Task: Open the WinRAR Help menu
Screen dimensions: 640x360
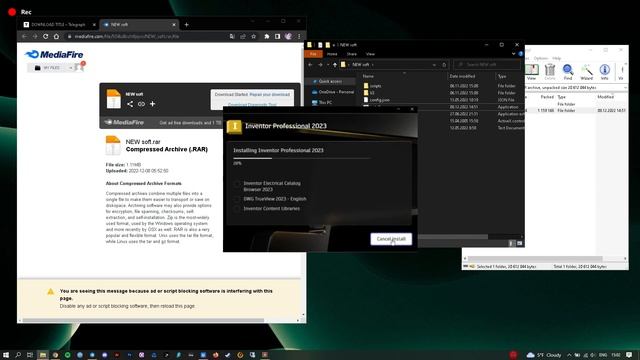Action: click(x=556, y=58)
